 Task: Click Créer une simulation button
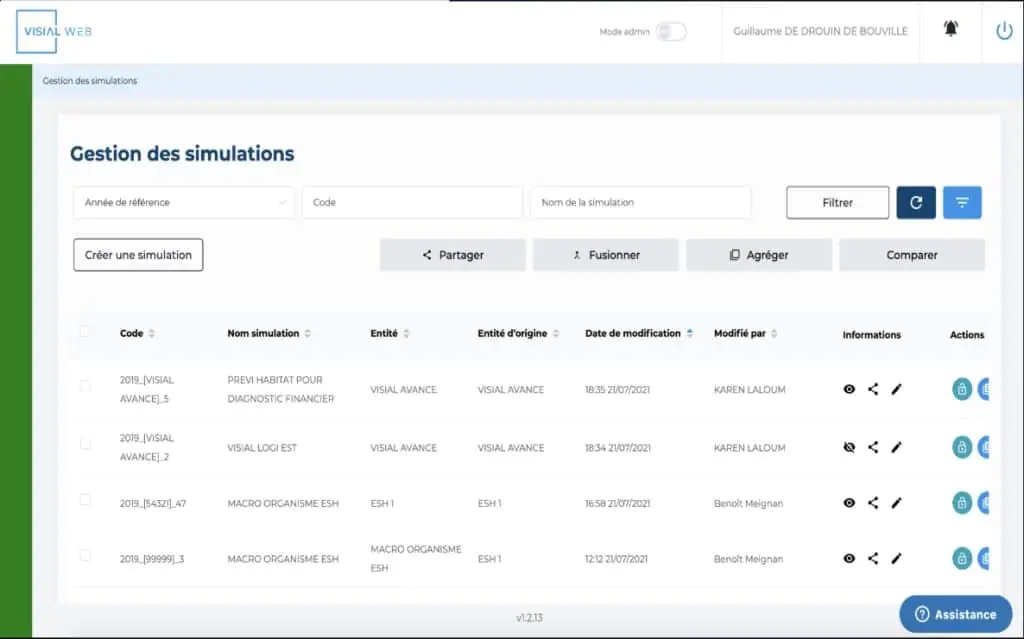point(138,255)
